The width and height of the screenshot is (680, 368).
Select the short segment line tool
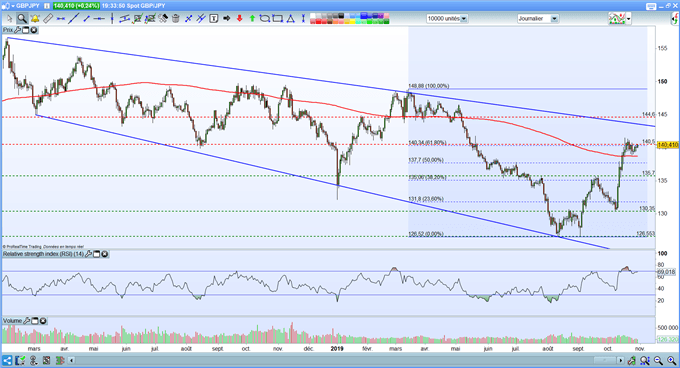(86, 19)
